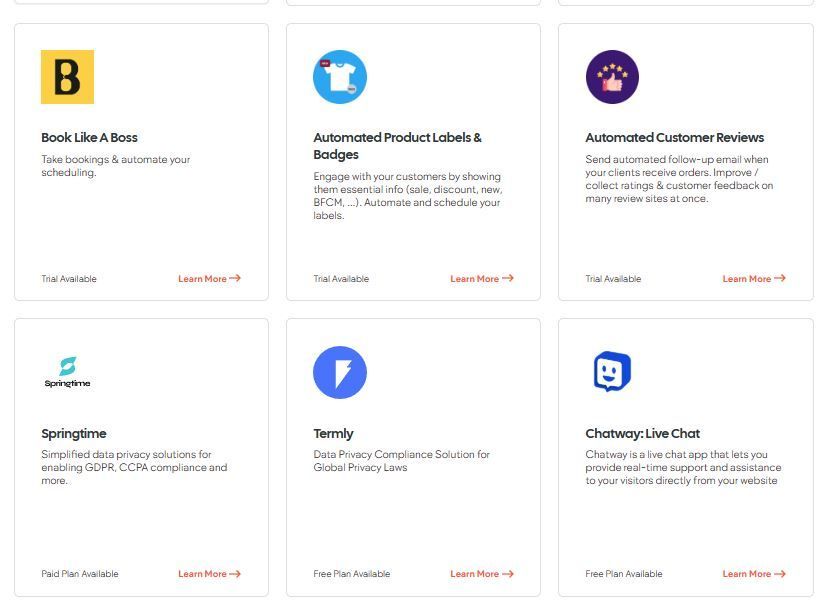Open Learn More for Springtime
825x603 pixels.
(x=209, y=574)
